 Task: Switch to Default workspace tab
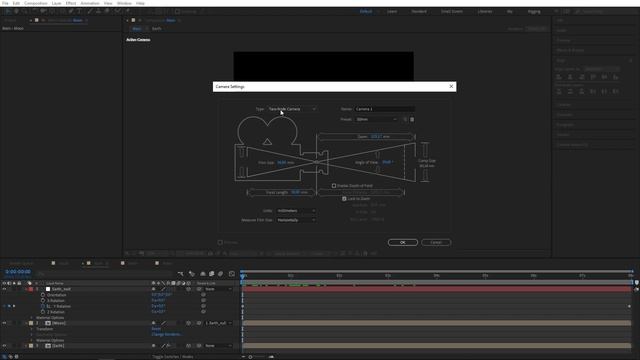(366, 11)
